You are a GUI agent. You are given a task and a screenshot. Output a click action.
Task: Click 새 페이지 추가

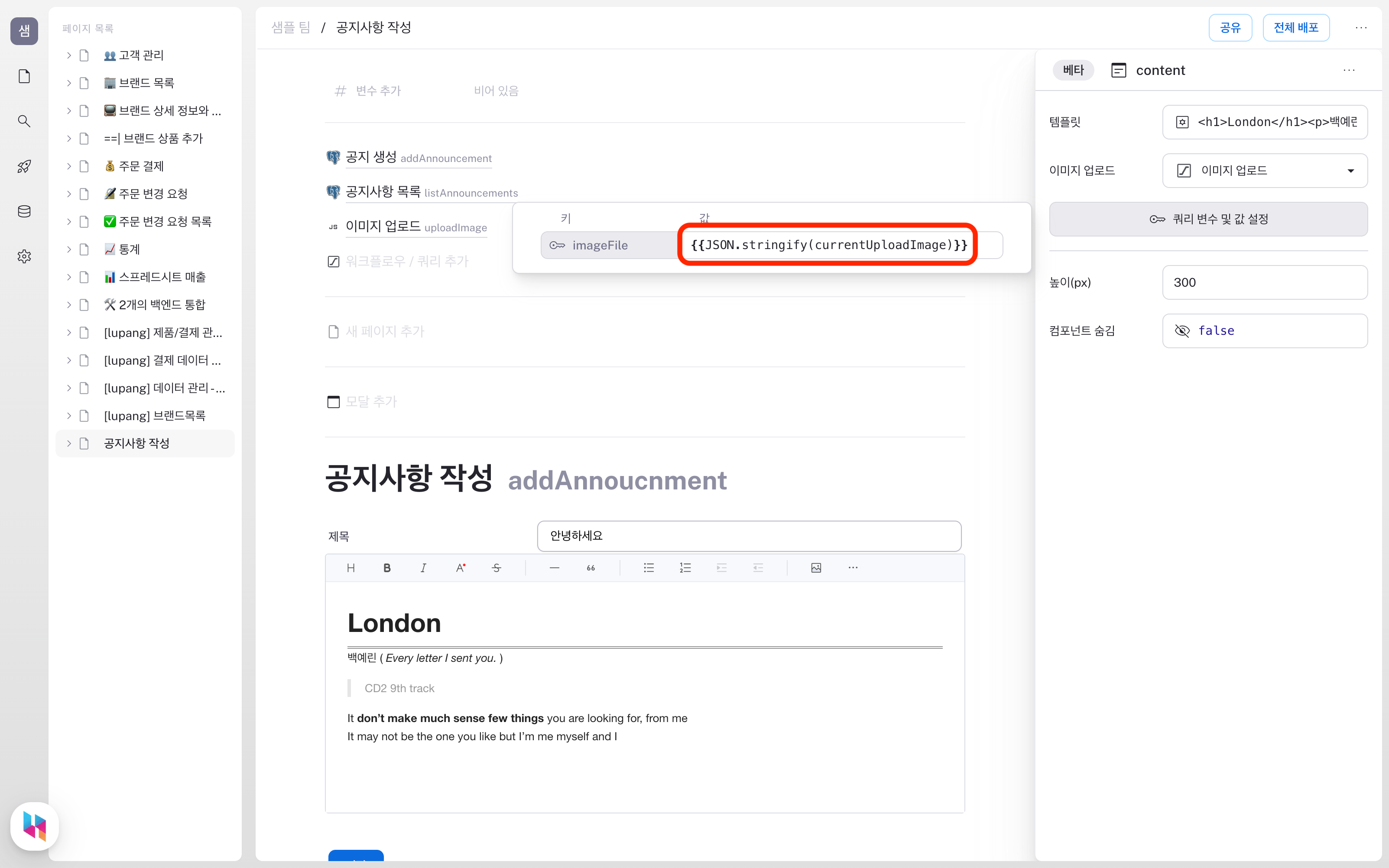pyautogui.click(x=385, y=331)
